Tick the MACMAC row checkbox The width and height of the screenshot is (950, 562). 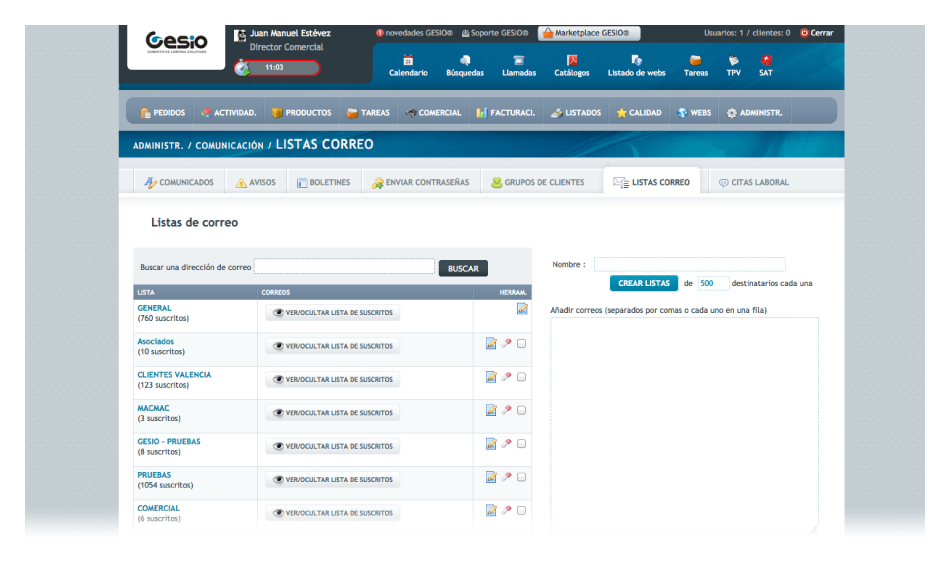pyautogui.click(x=521, y=410)
